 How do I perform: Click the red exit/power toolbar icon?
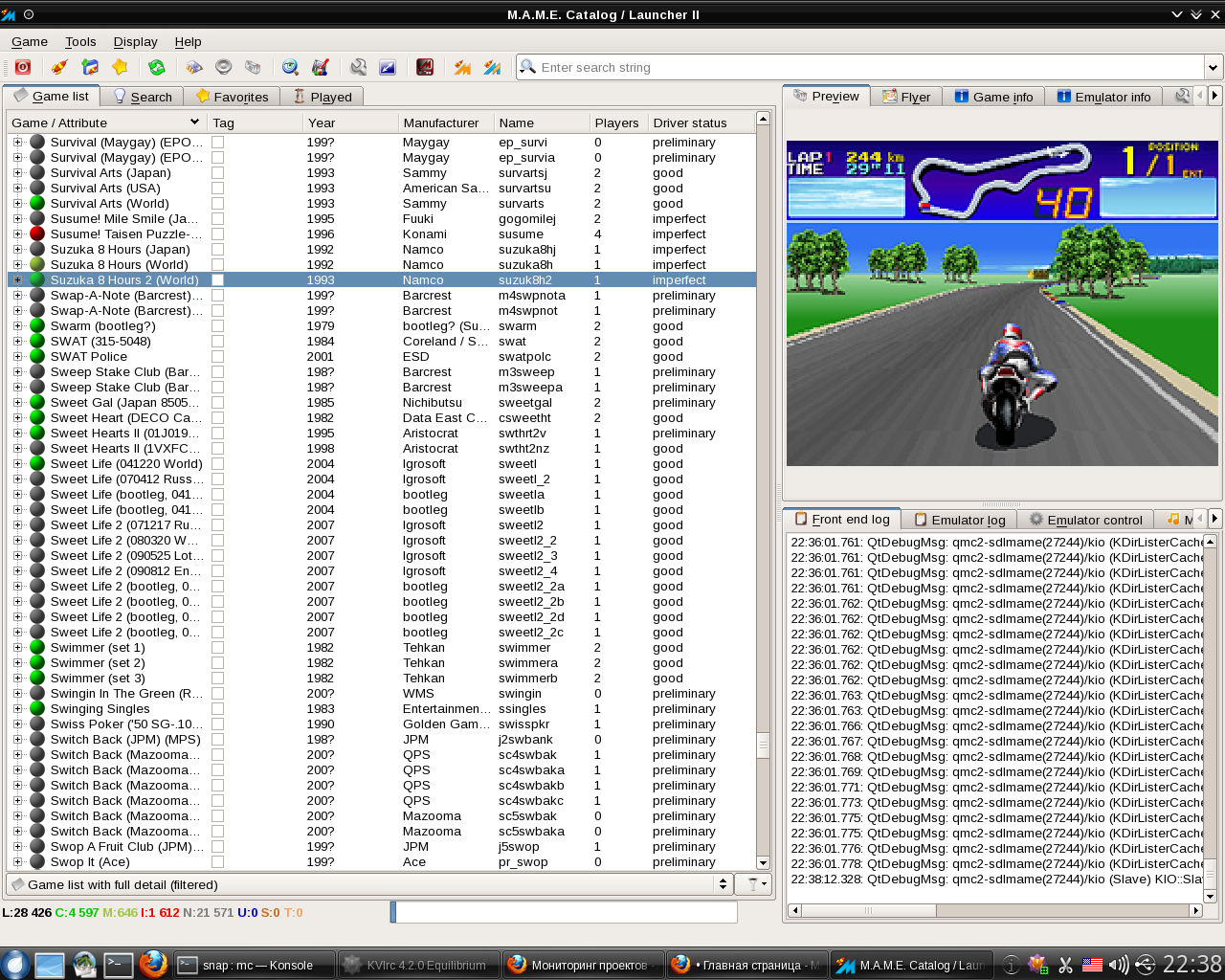click(23, 67)
